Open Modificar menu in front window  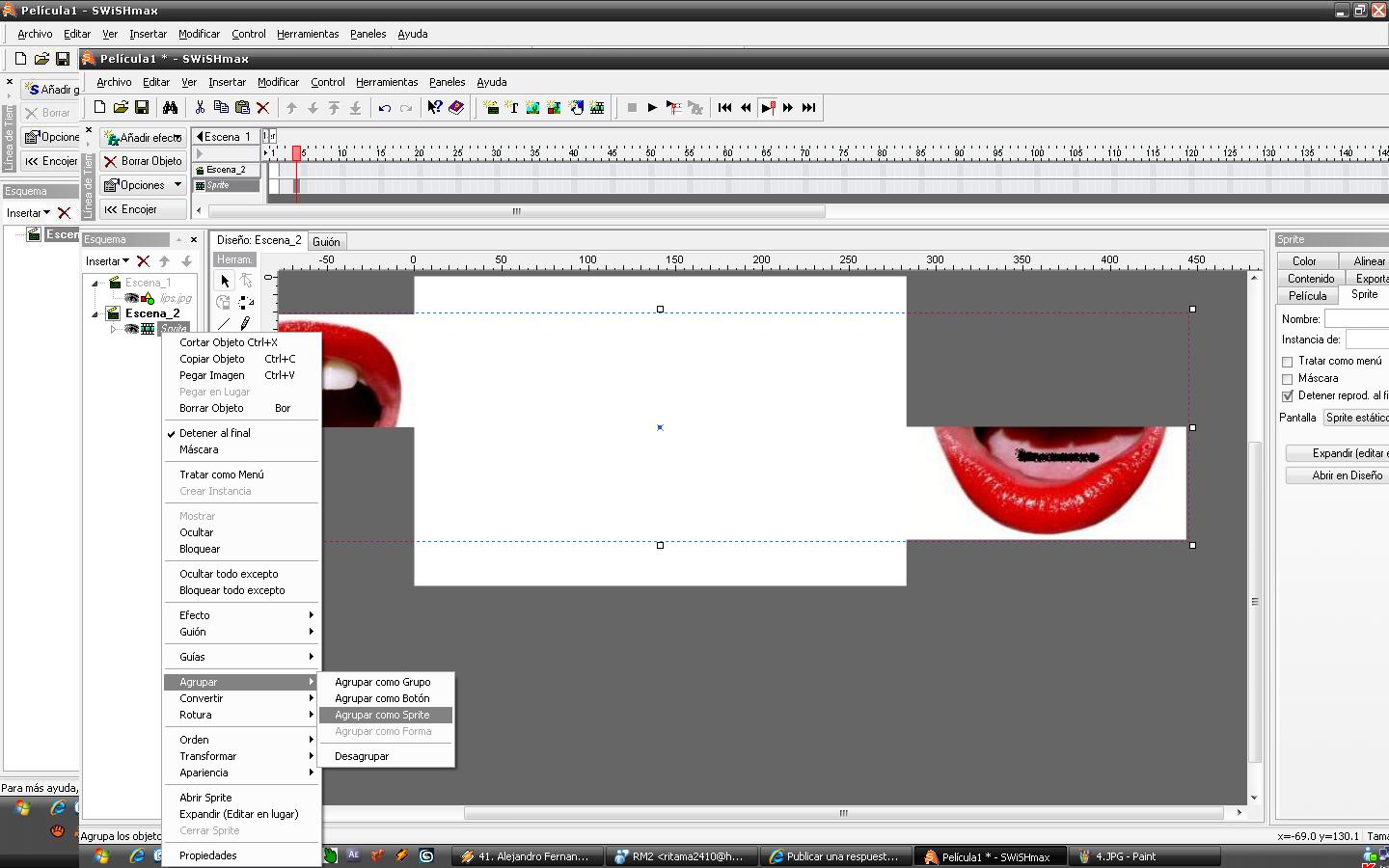(278, 82)
